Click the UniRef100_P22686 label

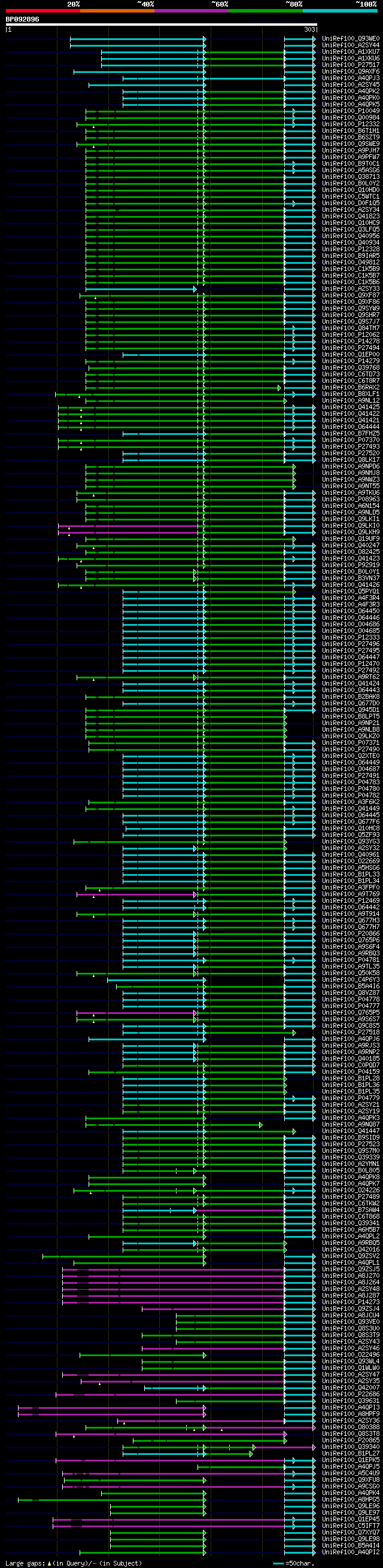(351, 1394)
